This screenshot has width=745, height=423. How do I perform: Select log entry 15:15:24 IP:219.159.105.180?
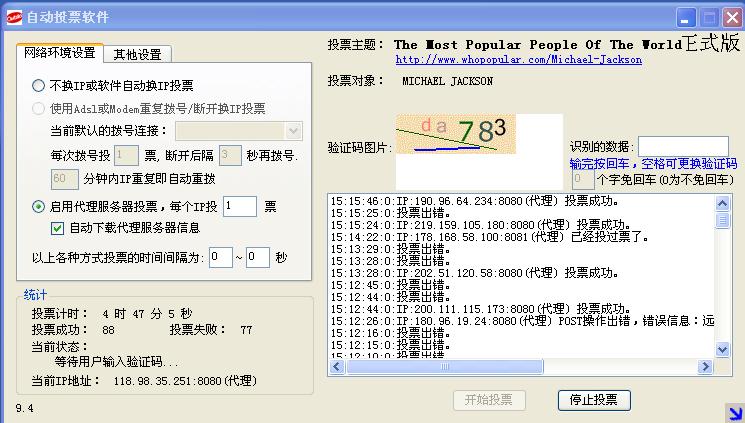tap(481, 225)
